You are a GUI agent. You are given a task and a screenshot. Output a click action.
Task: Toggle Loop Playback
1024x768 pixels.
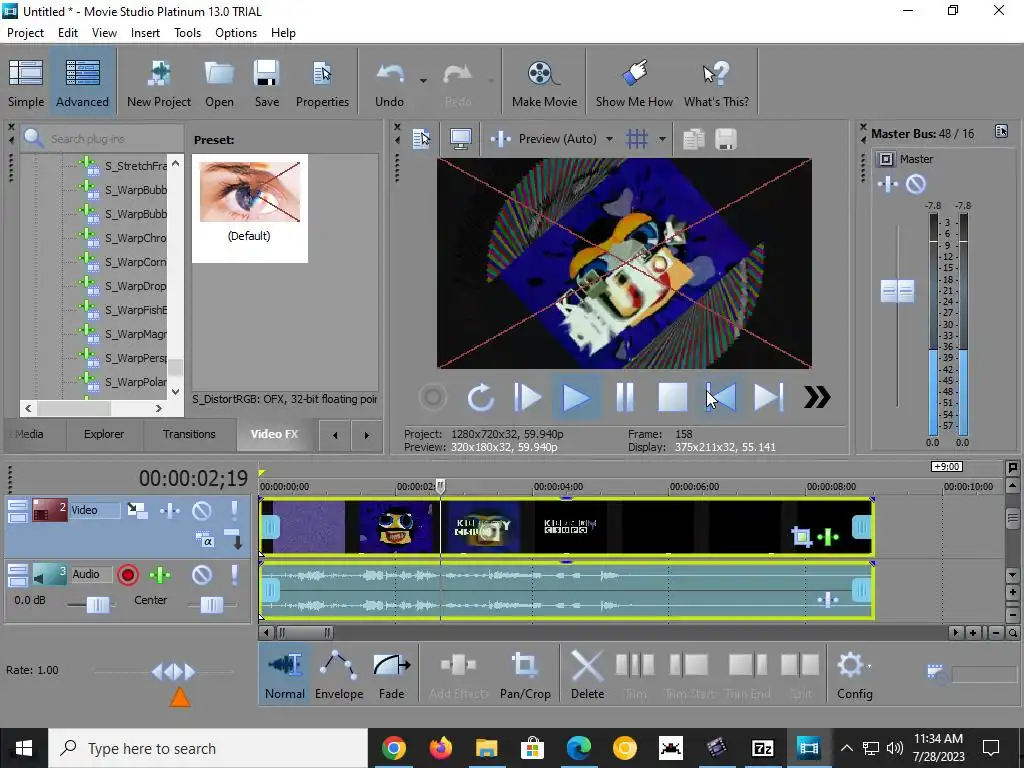click(481, 397)
